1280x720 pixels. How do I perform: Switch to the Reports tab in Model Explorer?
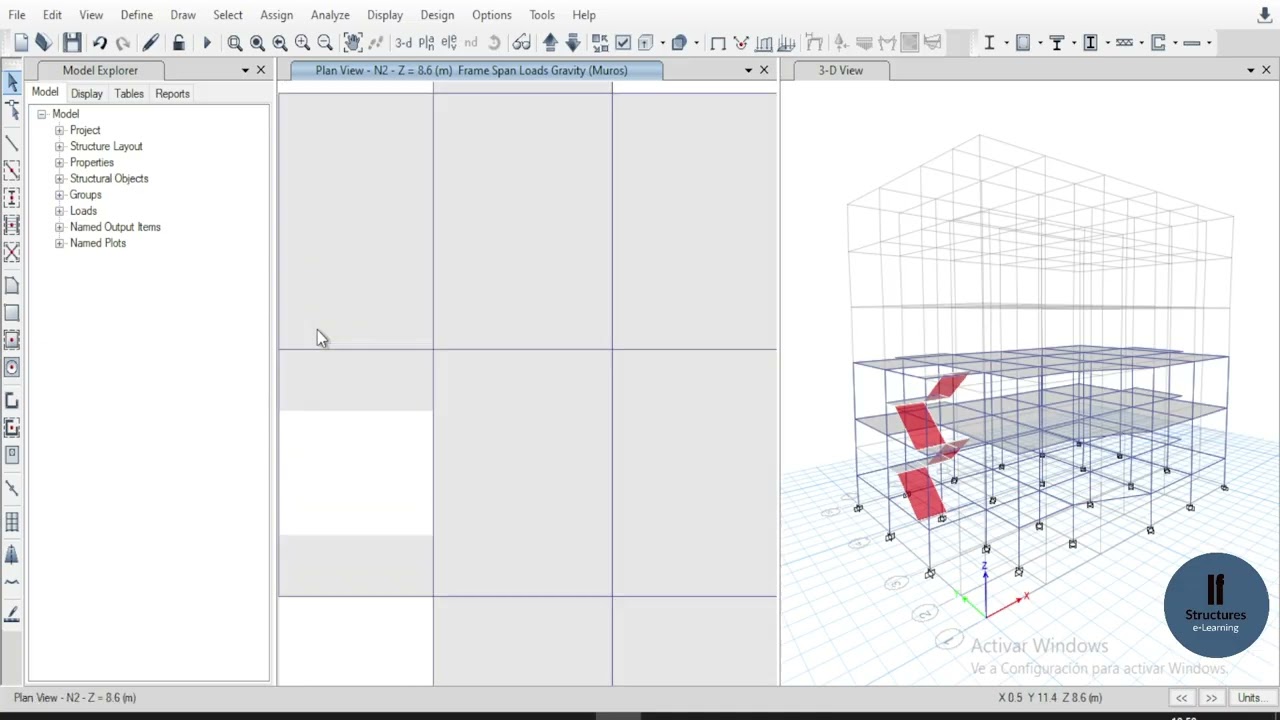pos(172,93)
